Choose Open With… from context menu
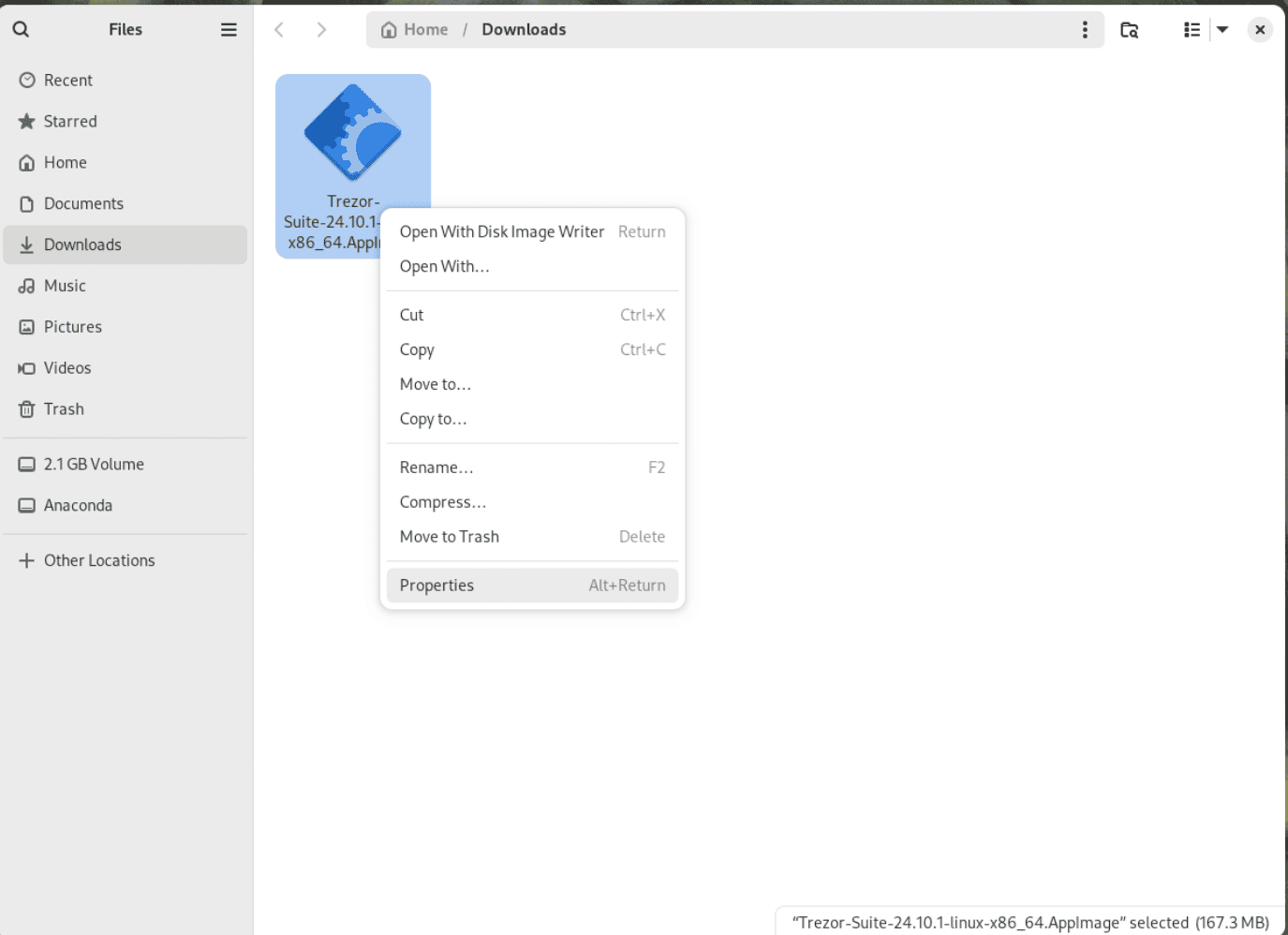Image resolution: width=1288 pixels, height=935 pixels. 532,266
